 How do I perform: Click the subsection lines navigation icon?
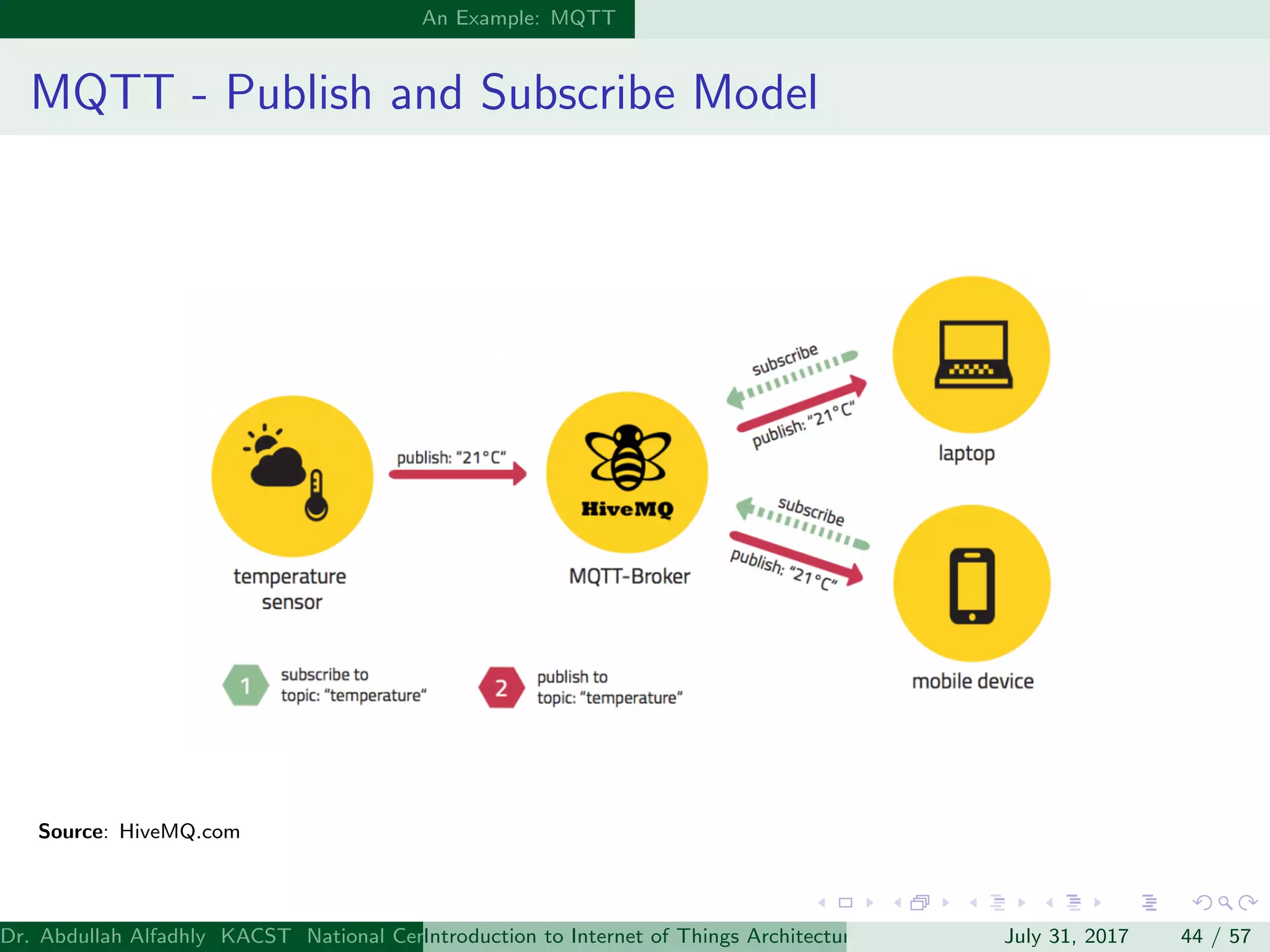[998, 903]
